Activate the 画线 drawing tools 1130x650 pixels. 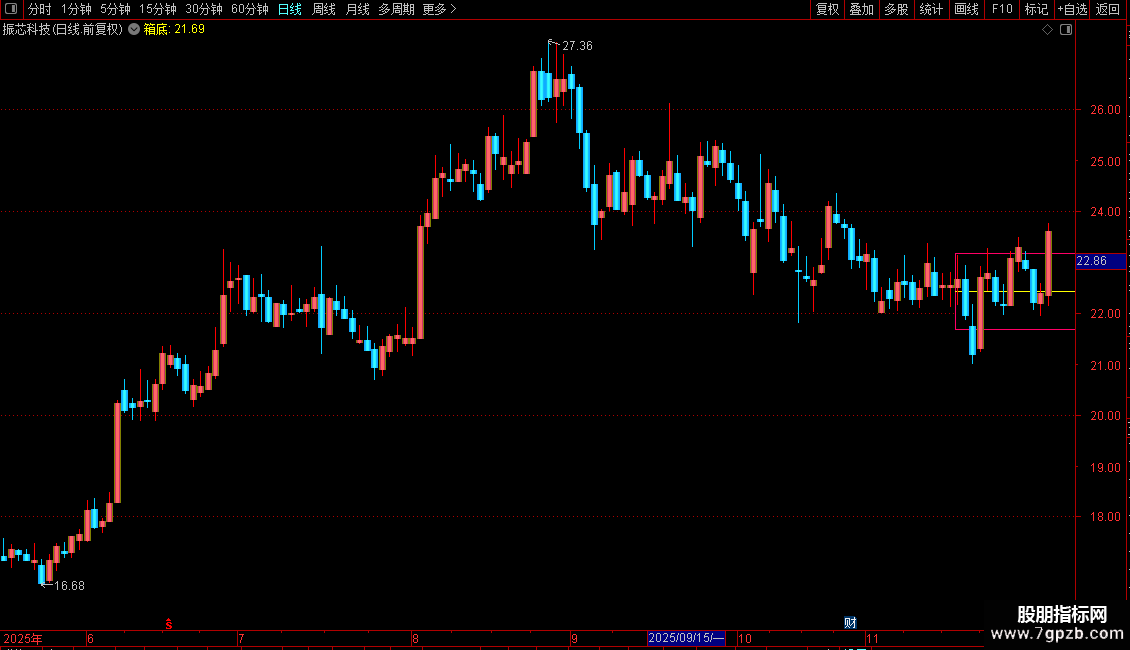966,9
